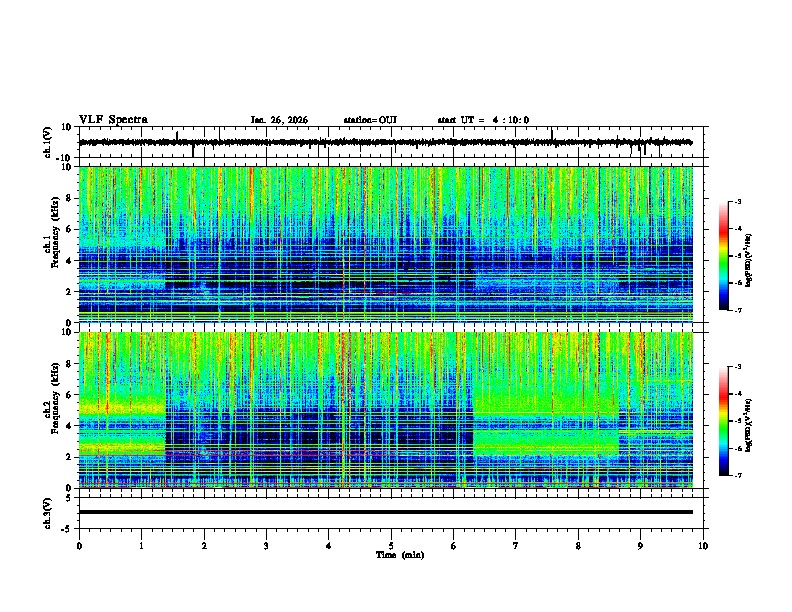This screenshot has width=792, height=612.
Task: Select the start UT = 4:10:0 text
Action: point(483,120)
